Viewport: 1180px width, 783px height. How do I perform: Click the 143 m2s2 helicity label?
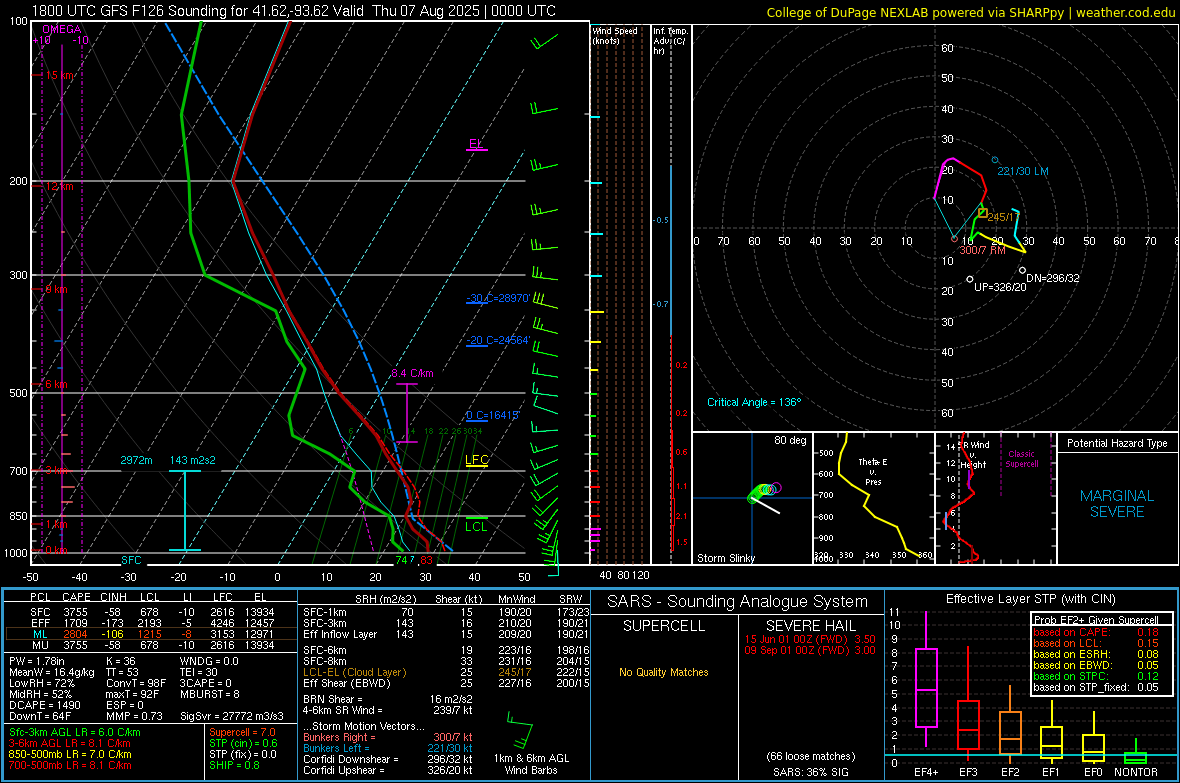[x=193, y=460]
